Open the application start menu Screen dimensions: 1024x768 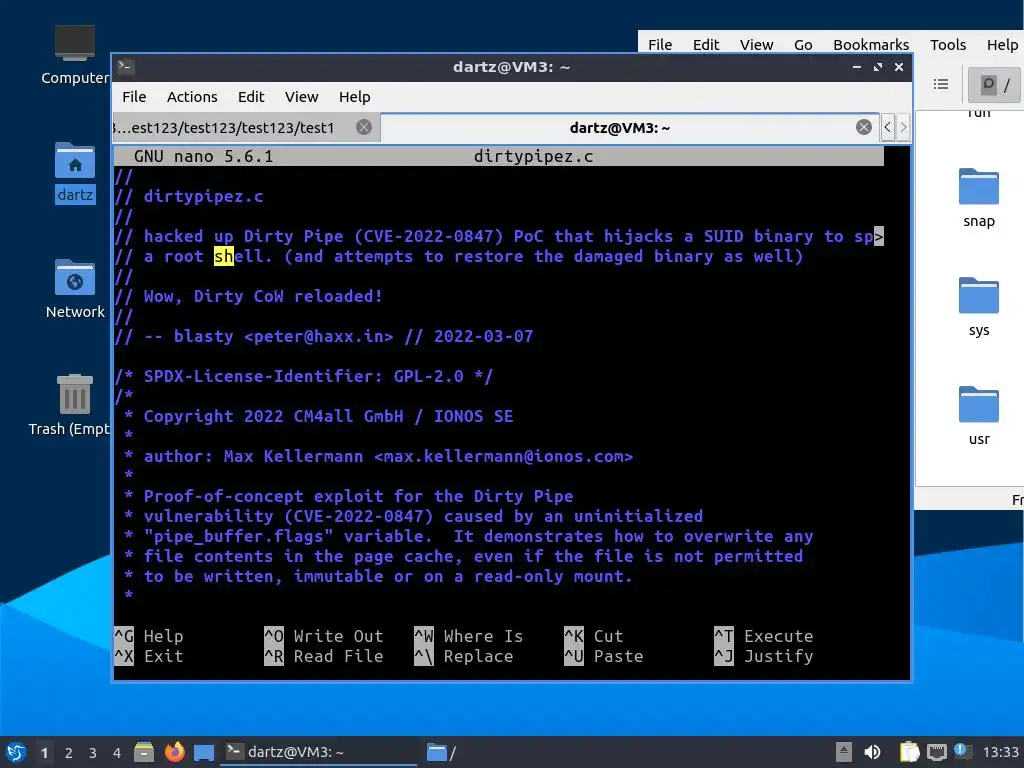coord(16,752)
